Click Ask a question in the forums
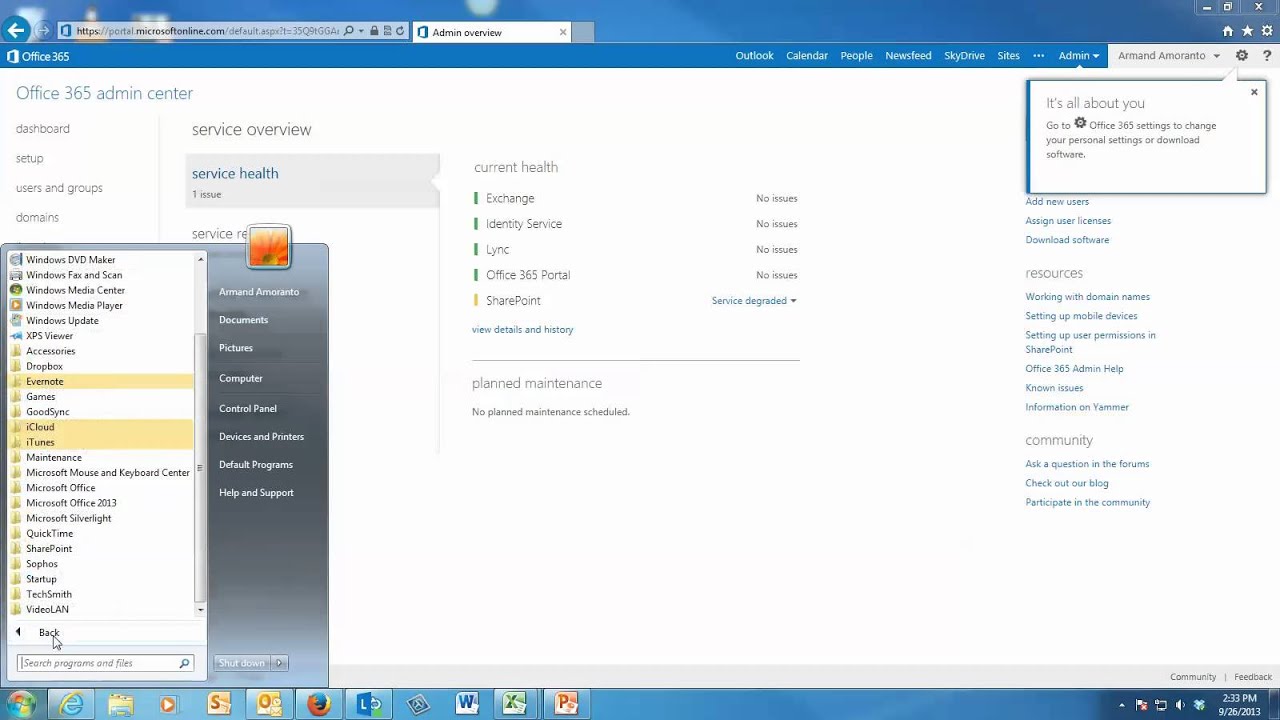 click(x=1087, y=464)
